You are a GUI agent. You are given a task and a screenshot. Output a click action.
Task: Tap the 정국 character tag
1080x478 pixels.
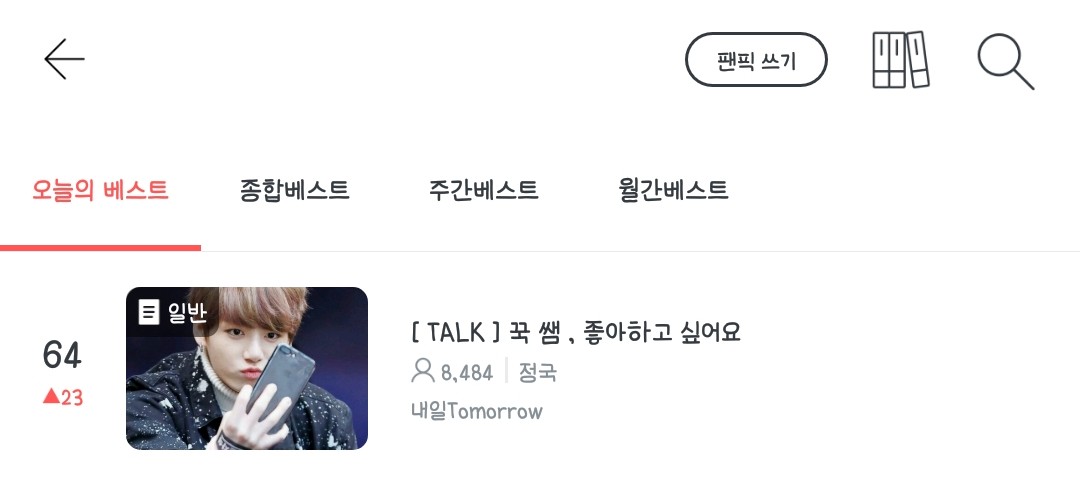click(537, 373)
